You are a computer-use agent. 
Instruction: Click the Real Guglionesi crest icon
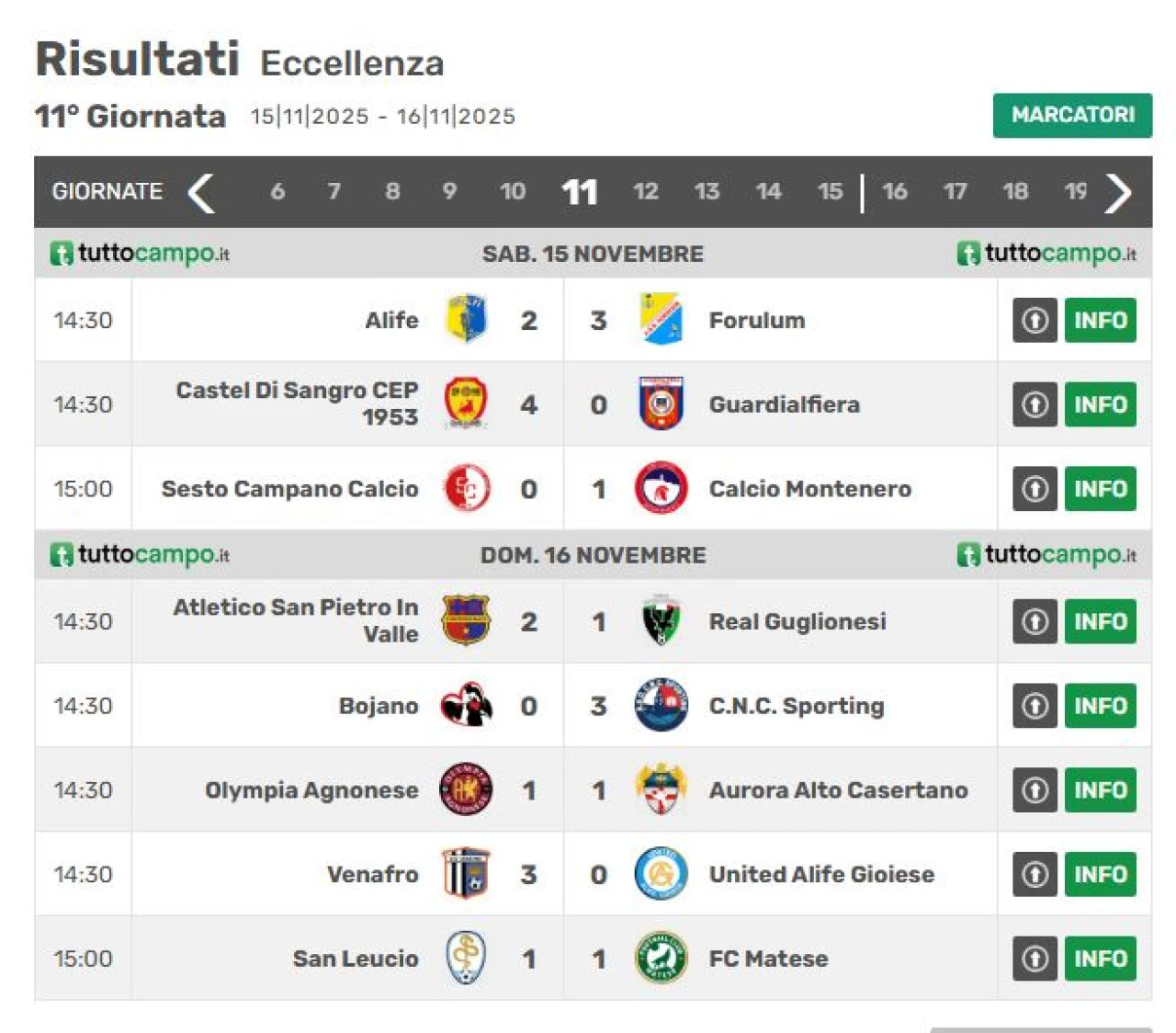click(661, 621)
